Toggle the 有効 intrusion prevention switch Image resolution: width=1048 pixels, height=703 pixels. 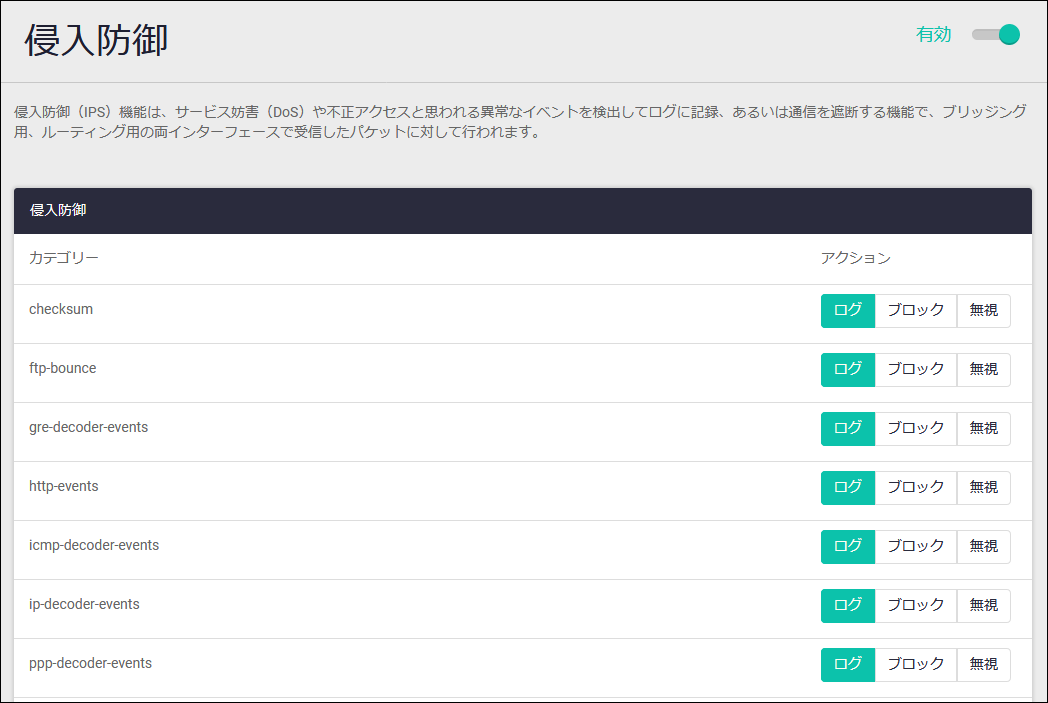pos(995,35)
